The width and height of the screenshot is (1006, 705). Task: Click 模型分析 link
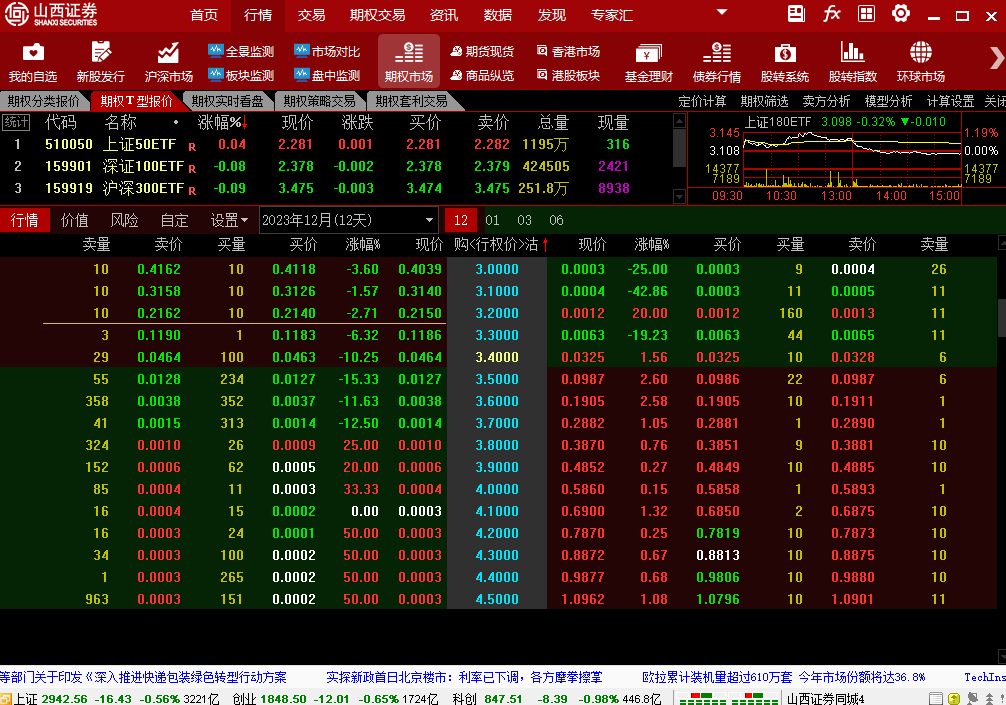pyautogui.click(x=889, y=101)
